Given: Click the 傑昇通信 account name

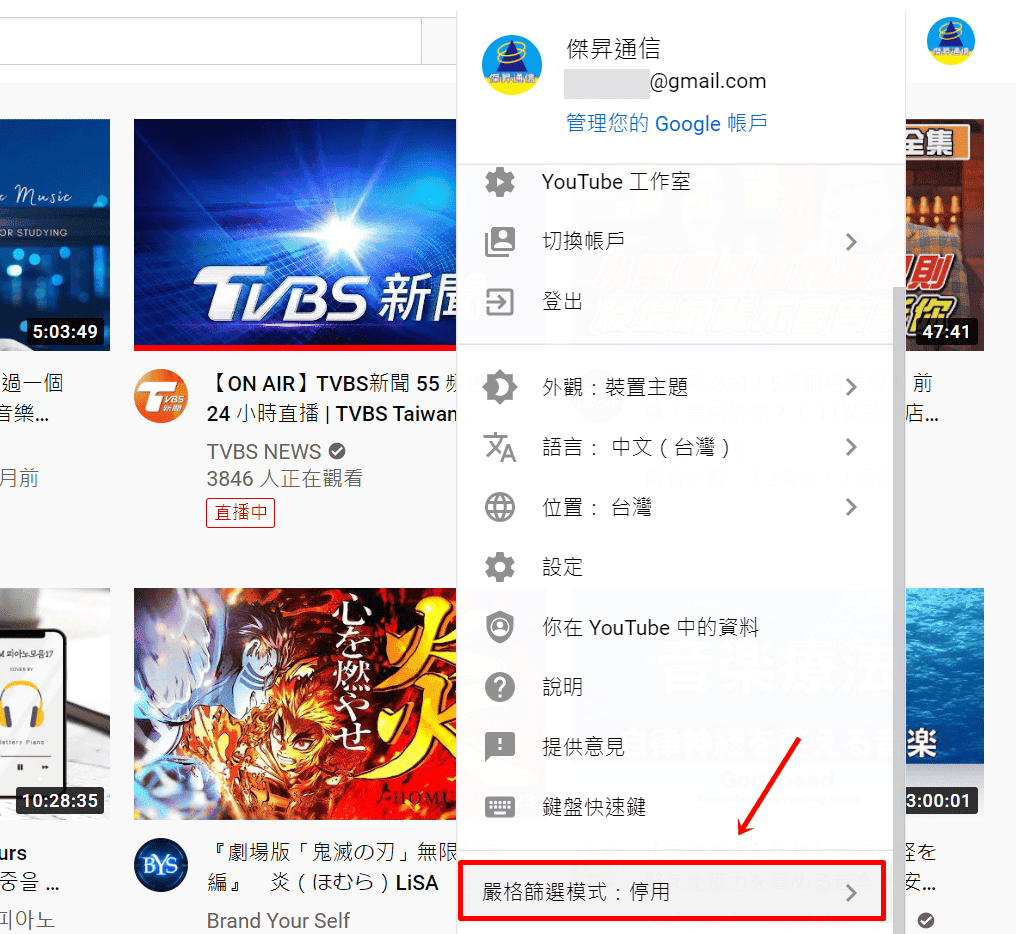Looking at the screenshot, I should [613, 49].
